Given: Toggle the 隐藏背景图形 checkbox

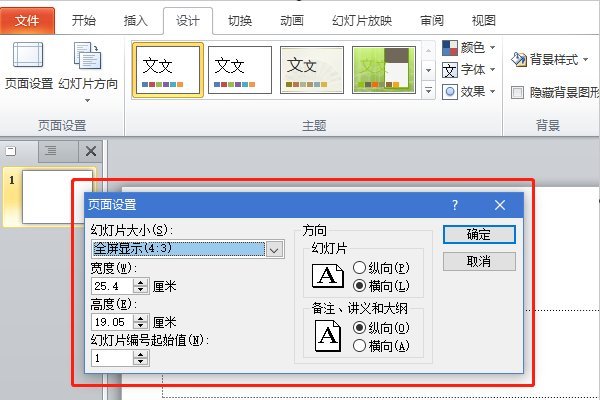Looking at the screenshot, I should (517, 92).
